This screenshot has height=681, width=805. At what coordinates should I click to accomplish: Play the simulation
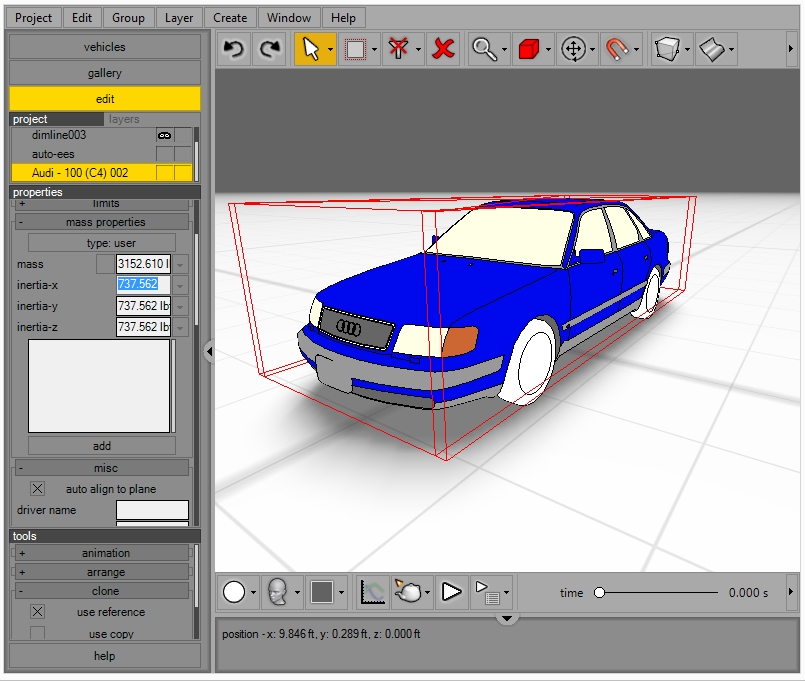click(x=452, y=592)
